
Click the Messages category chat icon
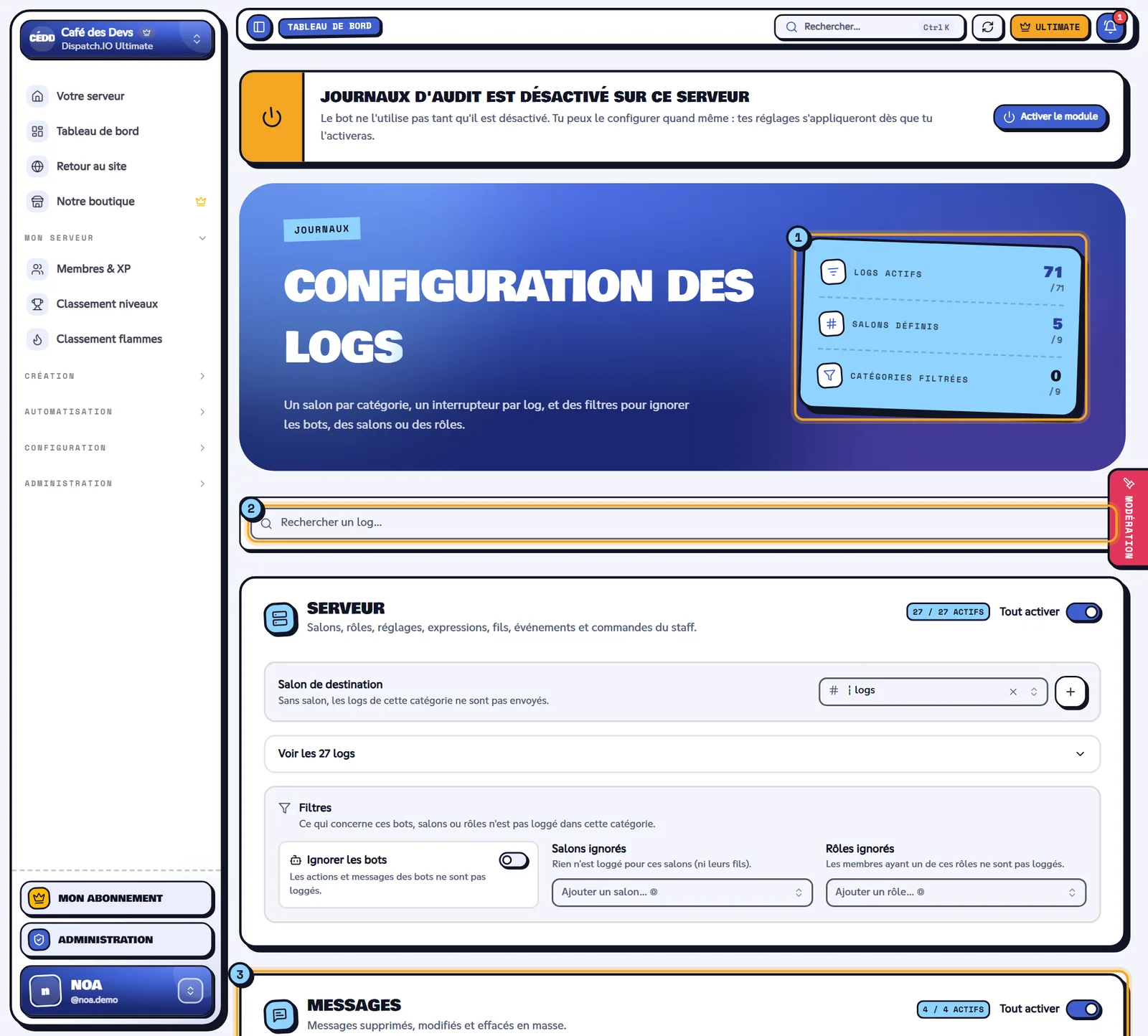point(281,1015)
